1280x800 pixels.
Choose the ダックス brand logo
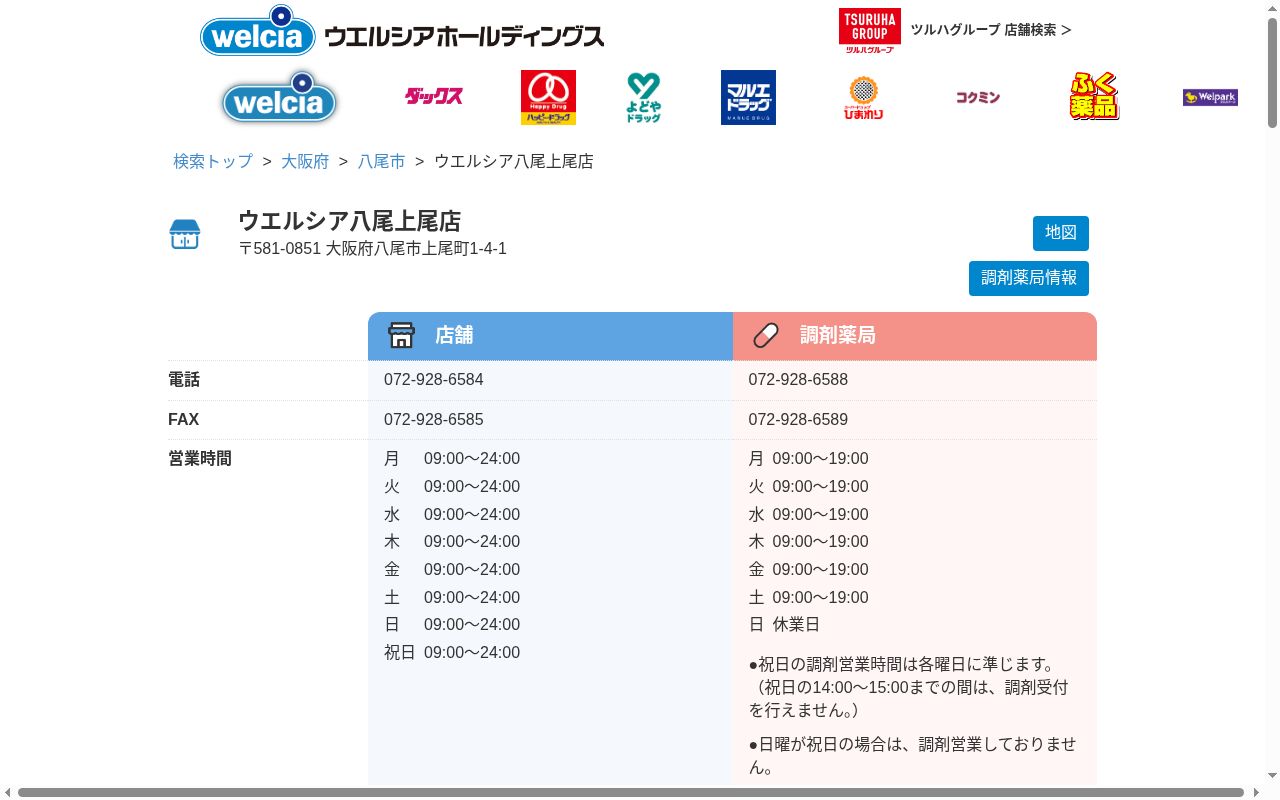coord(434,97)
